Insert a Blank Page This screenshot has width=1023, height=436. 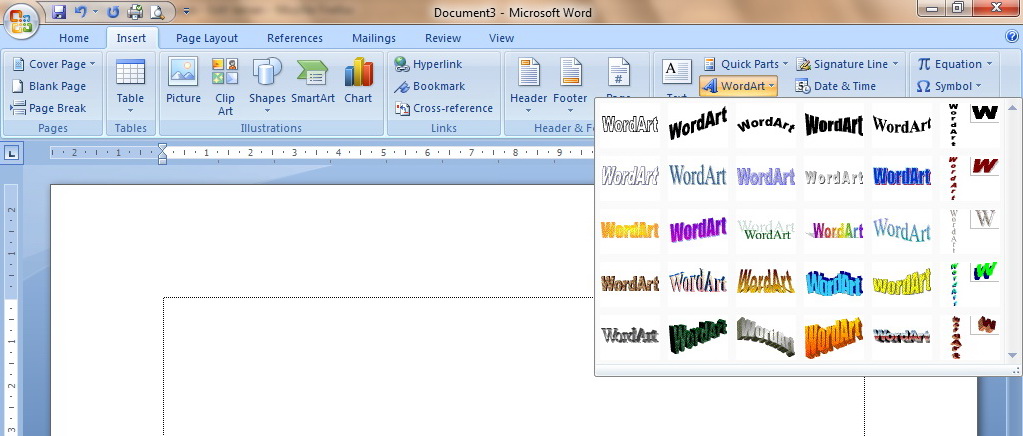[49, 86]
